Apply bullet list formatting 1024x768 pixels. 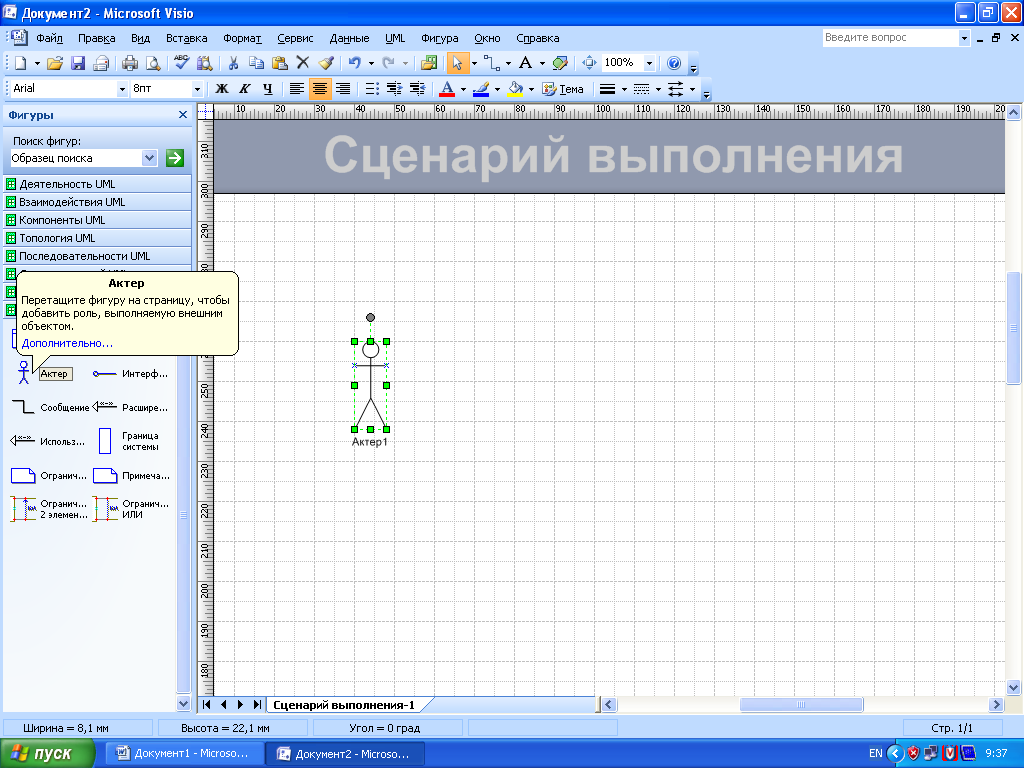coord(372,89)
